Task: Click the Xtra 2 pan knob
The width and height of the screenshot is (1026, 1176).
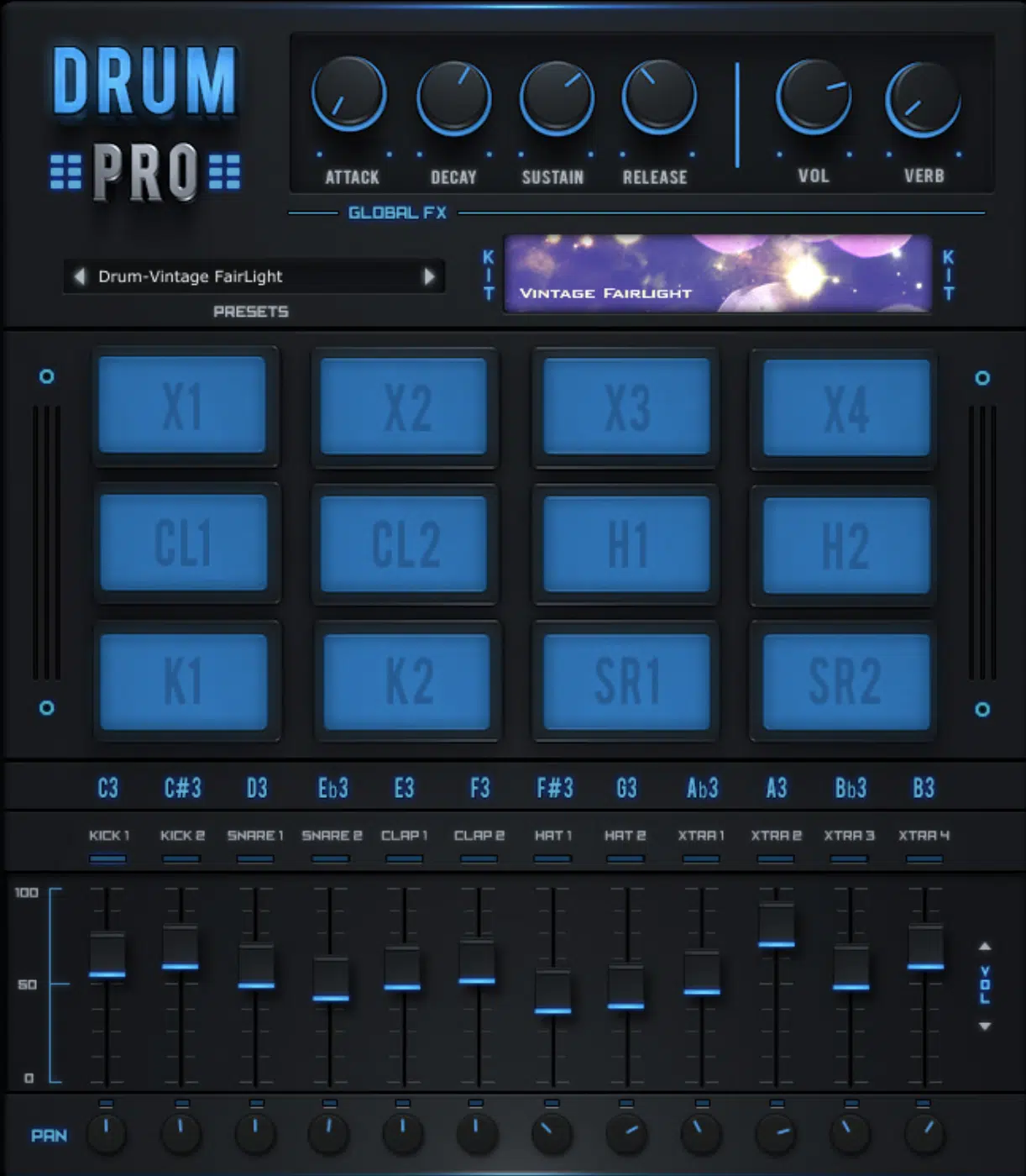Action: click(776, 1133)
